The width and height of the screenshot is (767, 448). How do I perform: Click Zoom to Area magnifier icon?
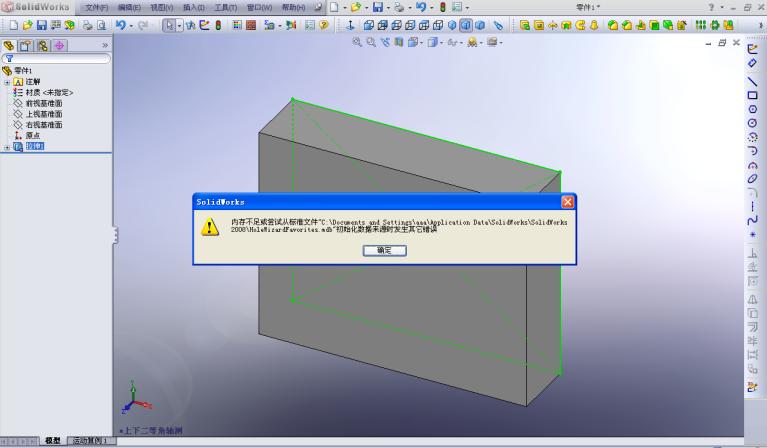371,43
